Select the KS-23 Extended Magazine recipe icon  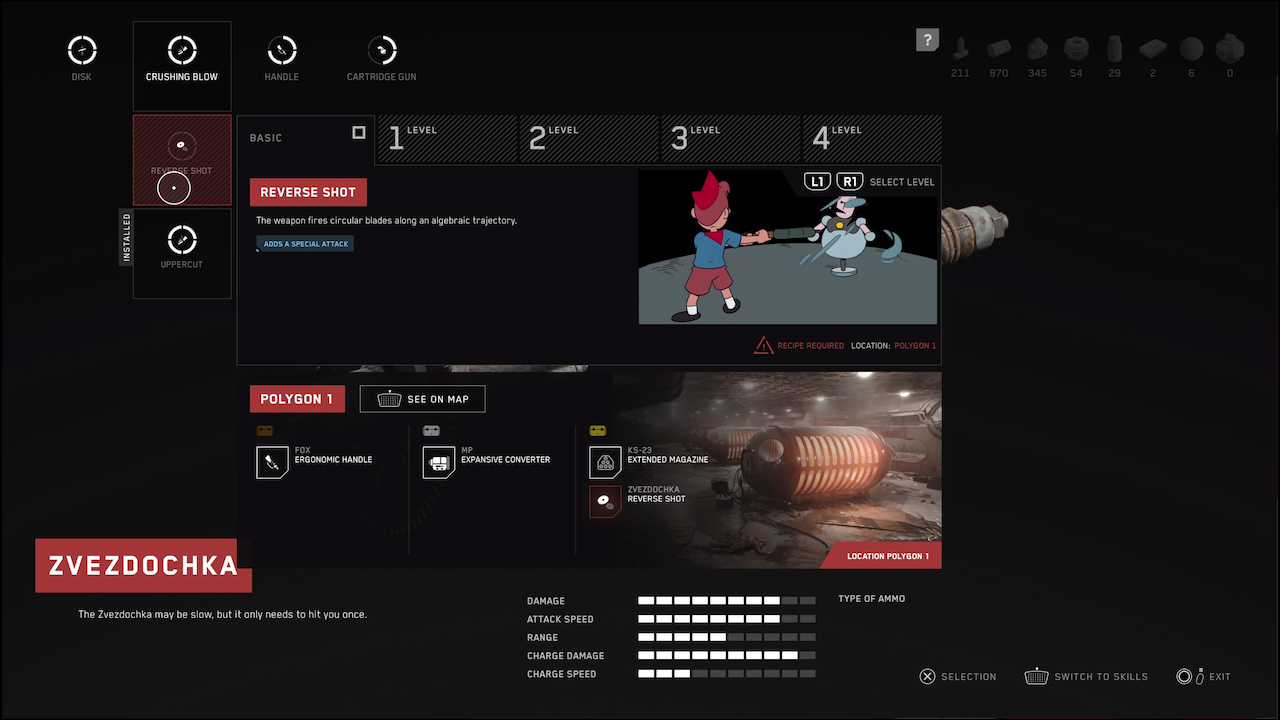click(x=606, y=462)
